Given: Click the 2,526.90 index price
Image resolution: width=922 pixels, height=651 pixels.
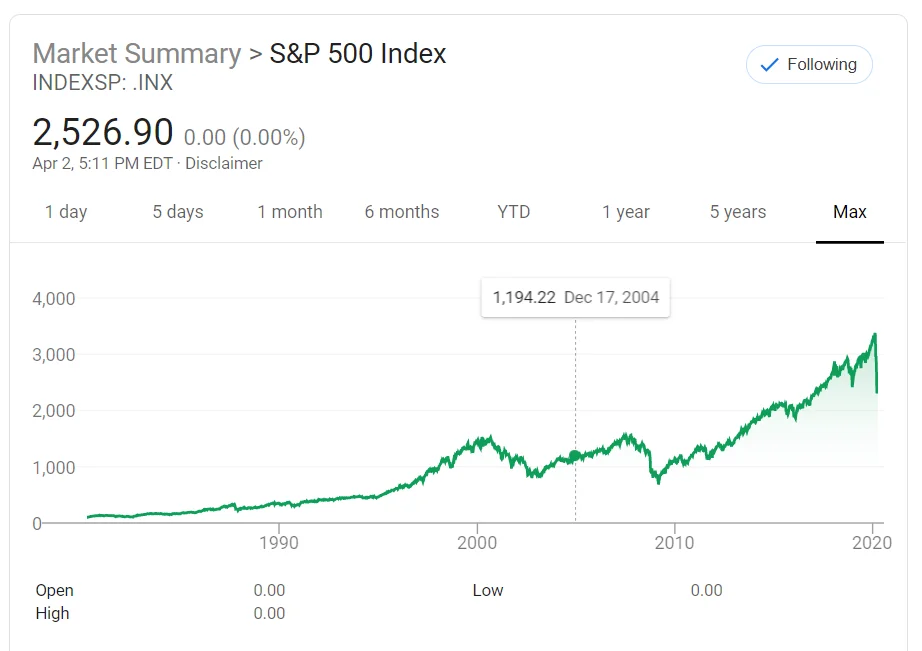Looking at the screenshot, I should (x=103, y=132).
